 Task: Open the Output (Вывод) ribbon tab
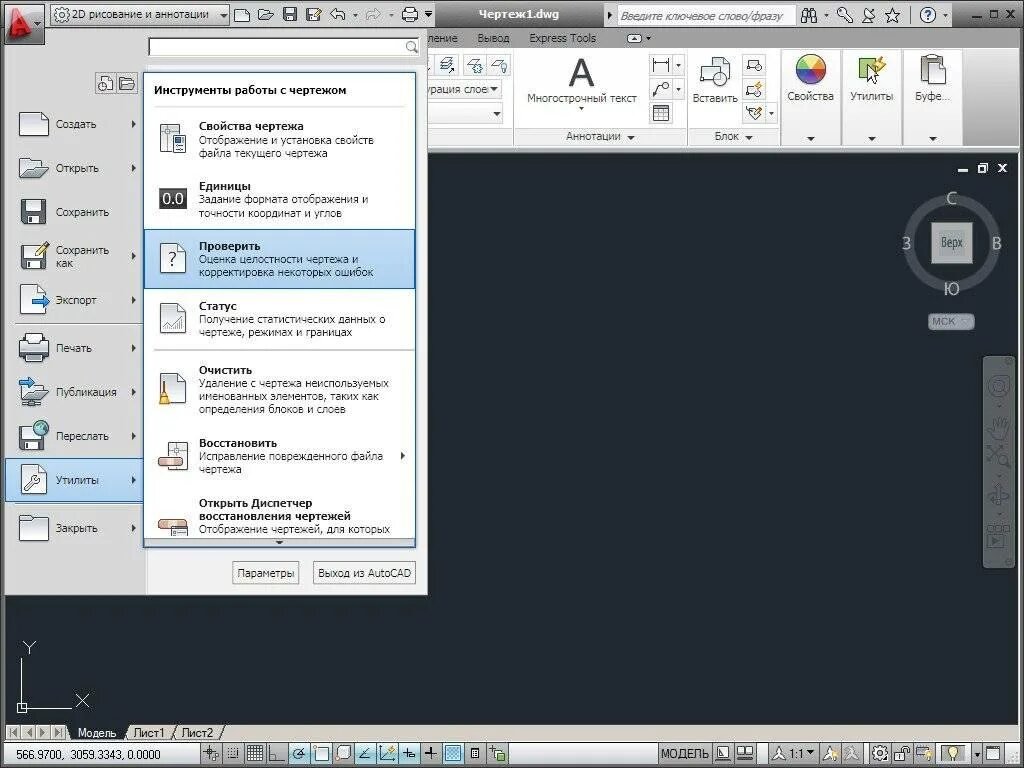(493, 38)
